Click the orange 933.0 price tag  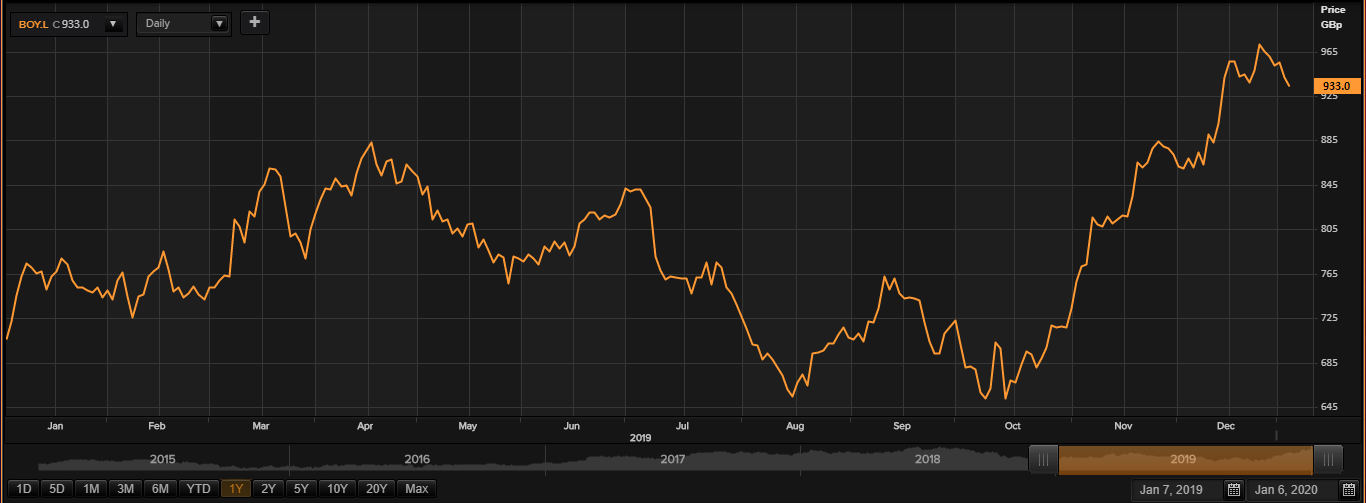(1337, 87)
